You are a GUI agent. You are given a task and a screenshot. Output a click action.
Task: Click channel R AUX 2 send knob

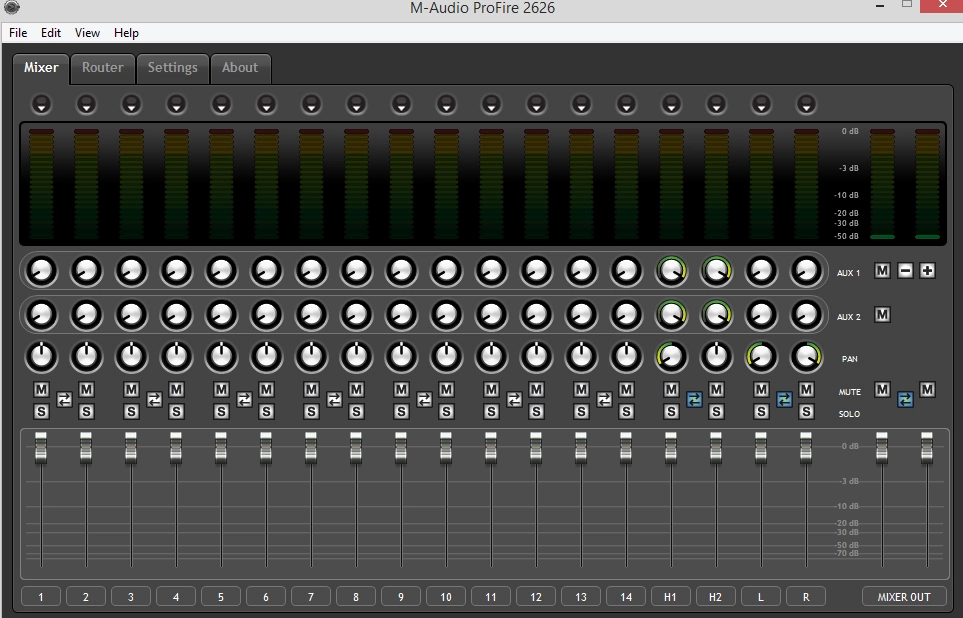tap(806, 315)
